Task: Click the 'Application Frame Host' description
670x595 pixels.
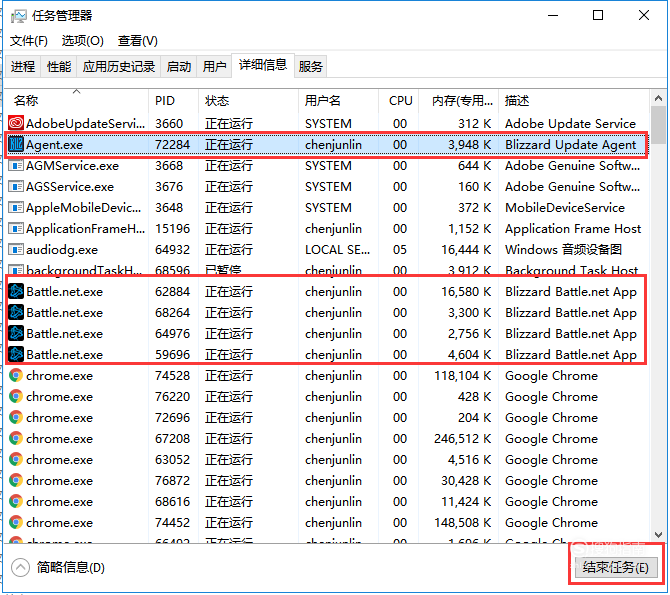Action: 573,228
